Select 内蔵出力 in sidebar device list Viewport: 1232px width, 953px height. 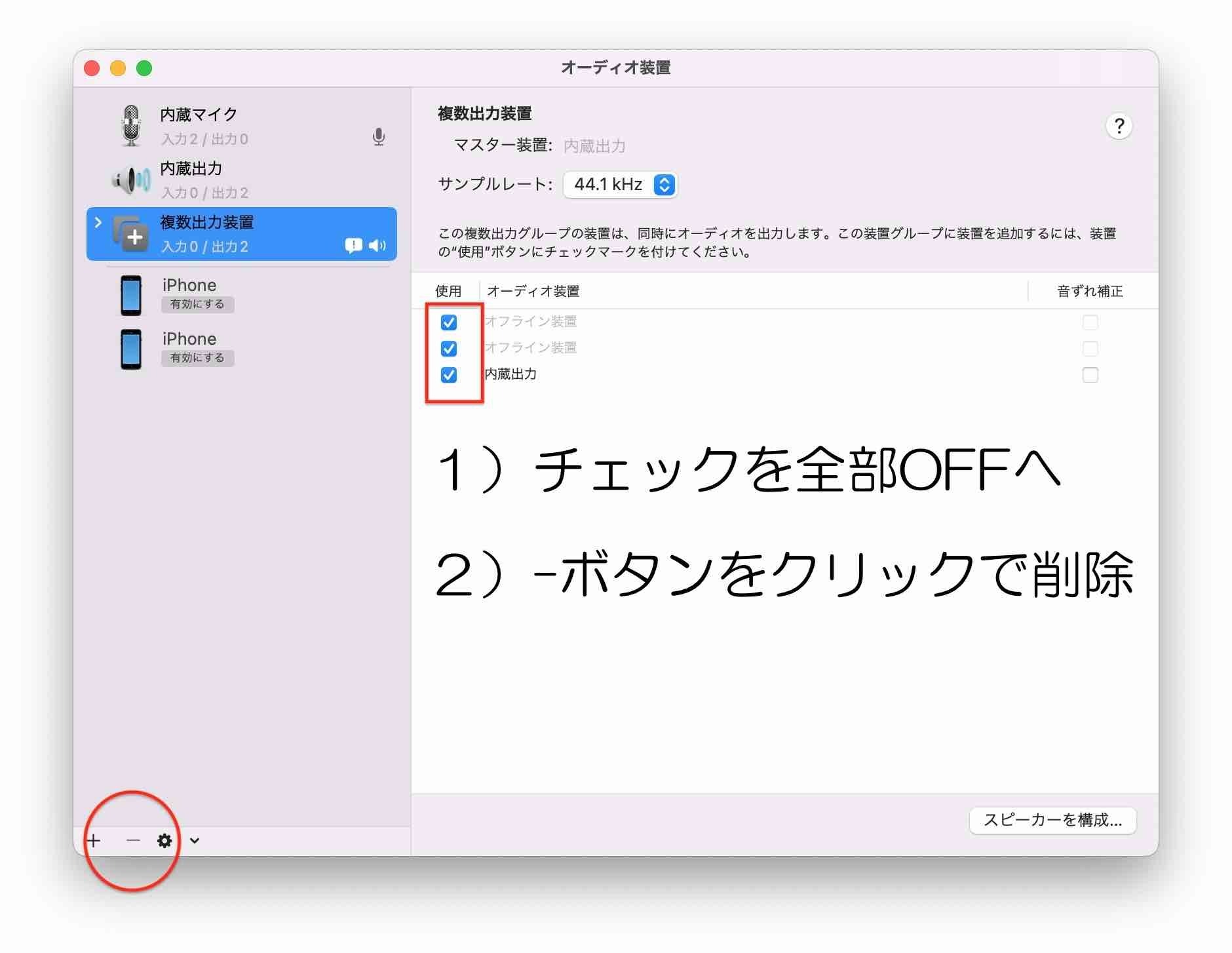click(242, 180)
